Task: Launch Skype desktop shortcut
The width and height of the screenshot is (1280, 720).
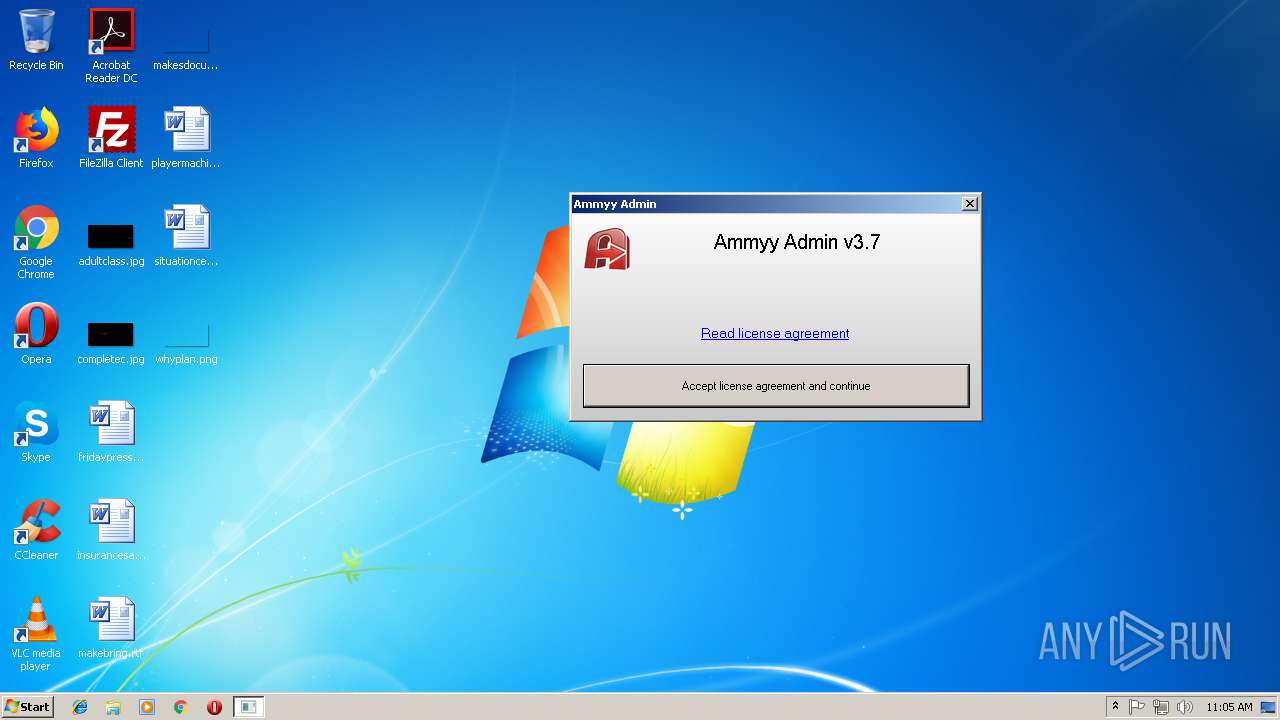Action: 36,432
